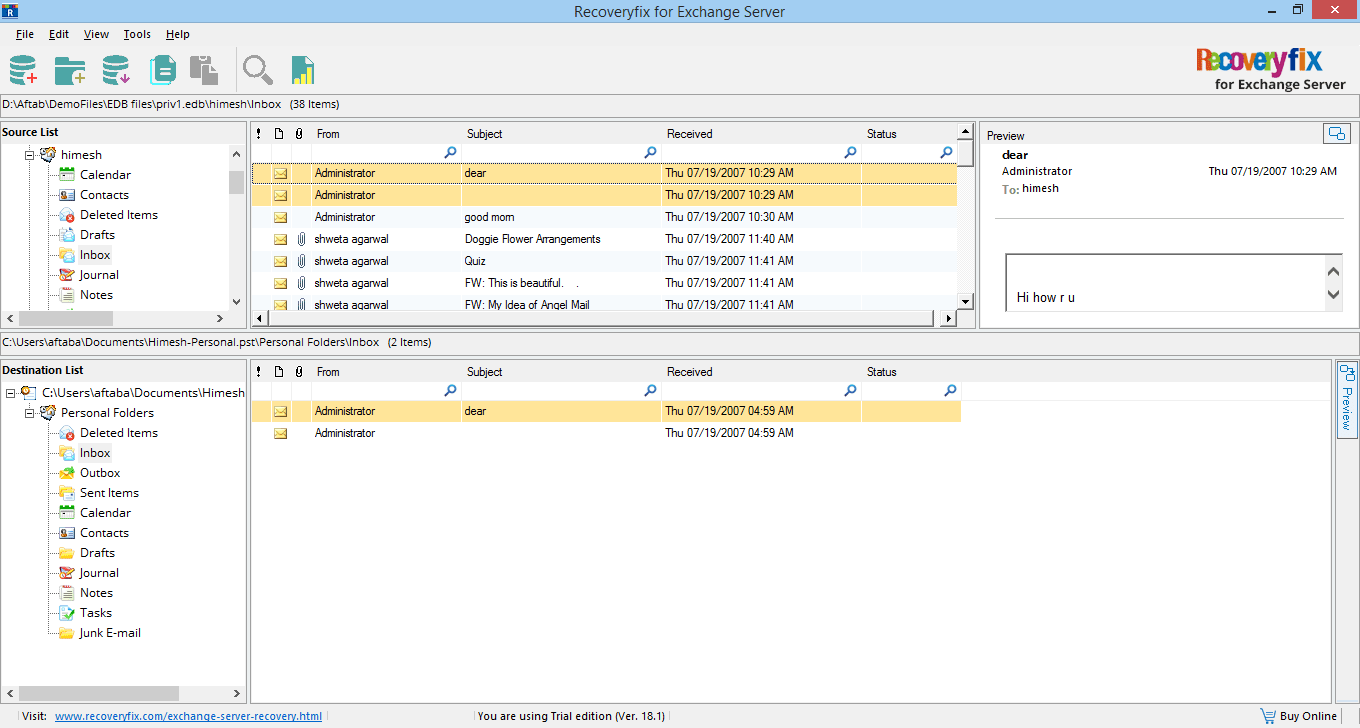Click the Add Destination folder toolbar icon

(70, 70)
